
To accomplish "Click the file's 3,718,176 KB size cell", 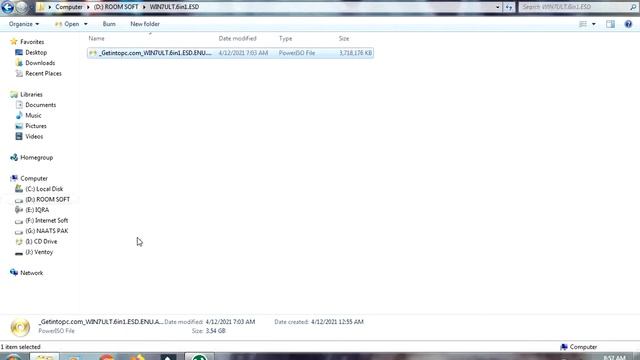I will point(355,53).
